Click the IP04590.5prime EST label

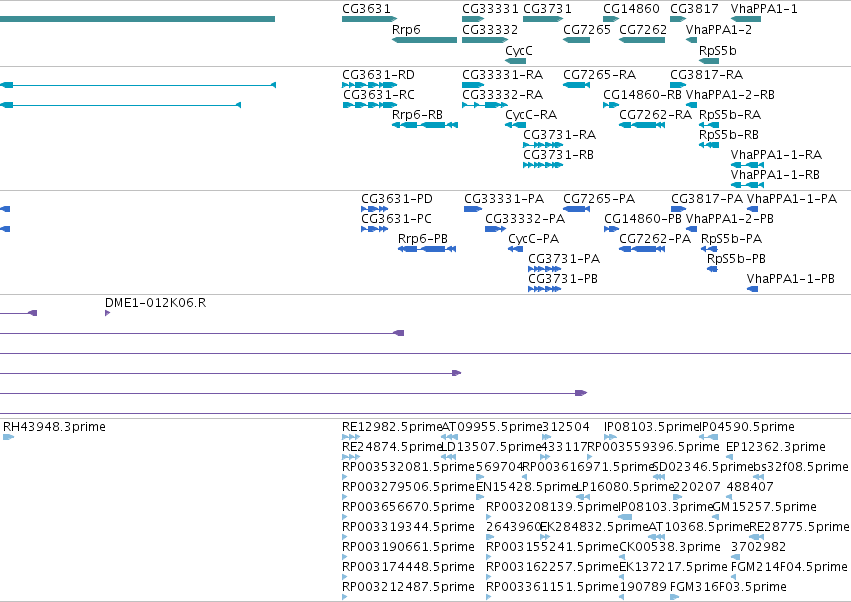coord(747,427)
